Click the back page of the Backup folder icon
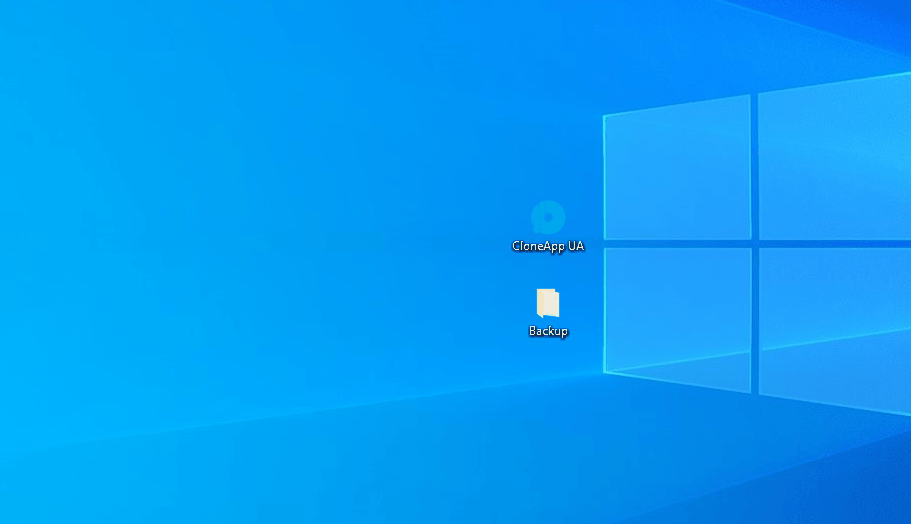This screenshot has width=911, height=524. tap(540, 299)
